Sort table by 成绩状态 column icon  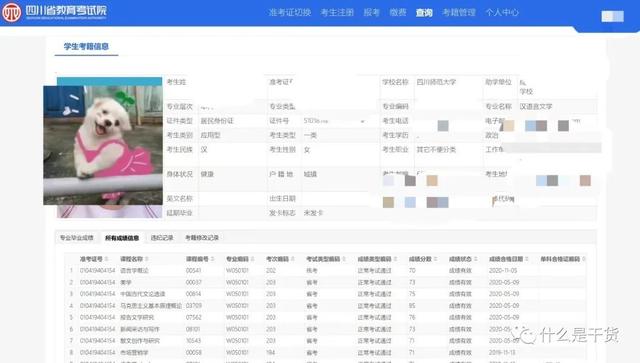[x=476, y=259]
